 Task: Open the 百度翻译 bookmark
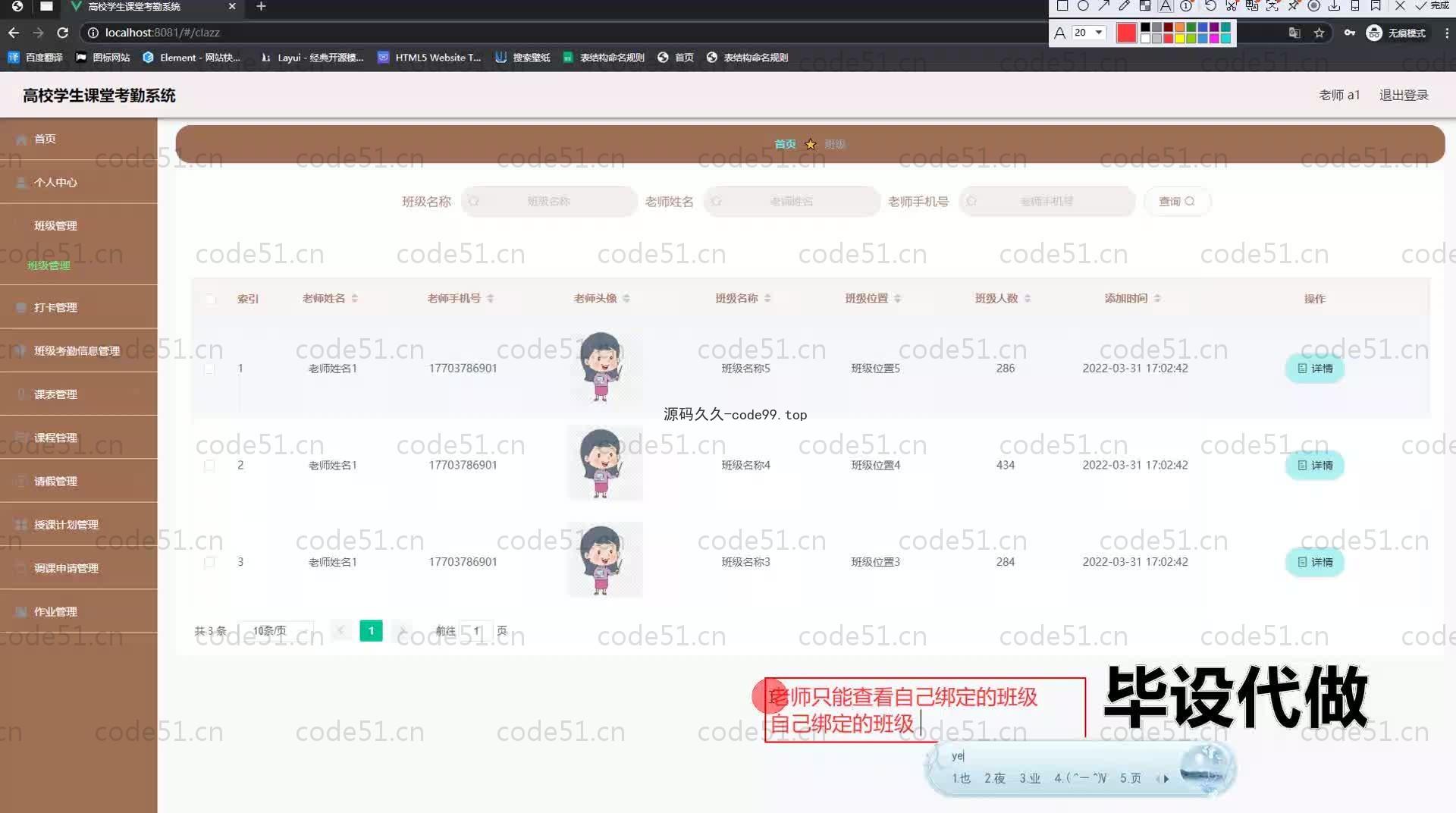pos(36,58)
